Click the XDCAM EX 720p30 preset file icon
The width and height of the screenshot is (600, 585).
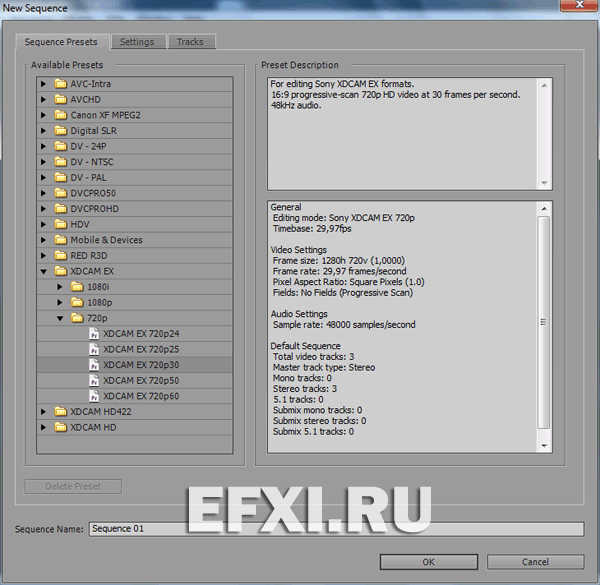94,365
